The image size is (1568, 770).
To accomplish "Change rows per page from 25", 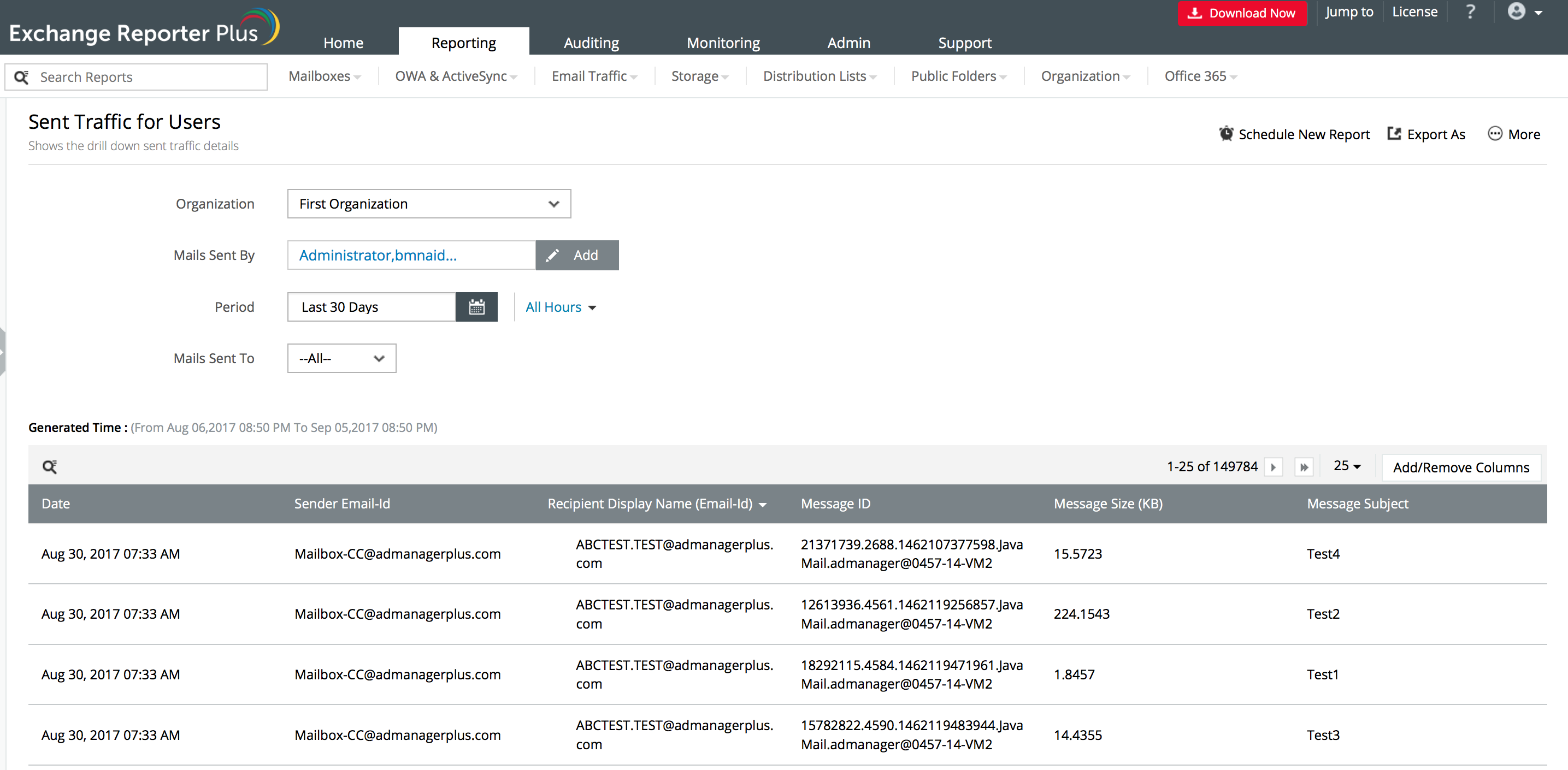I will (1347, 466).
